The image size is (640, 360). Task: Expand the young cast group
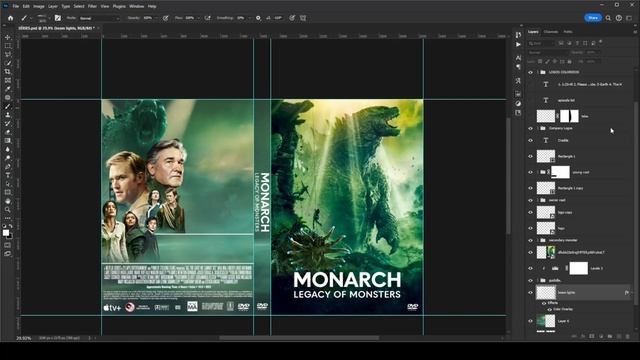click(x=538, y=172)
